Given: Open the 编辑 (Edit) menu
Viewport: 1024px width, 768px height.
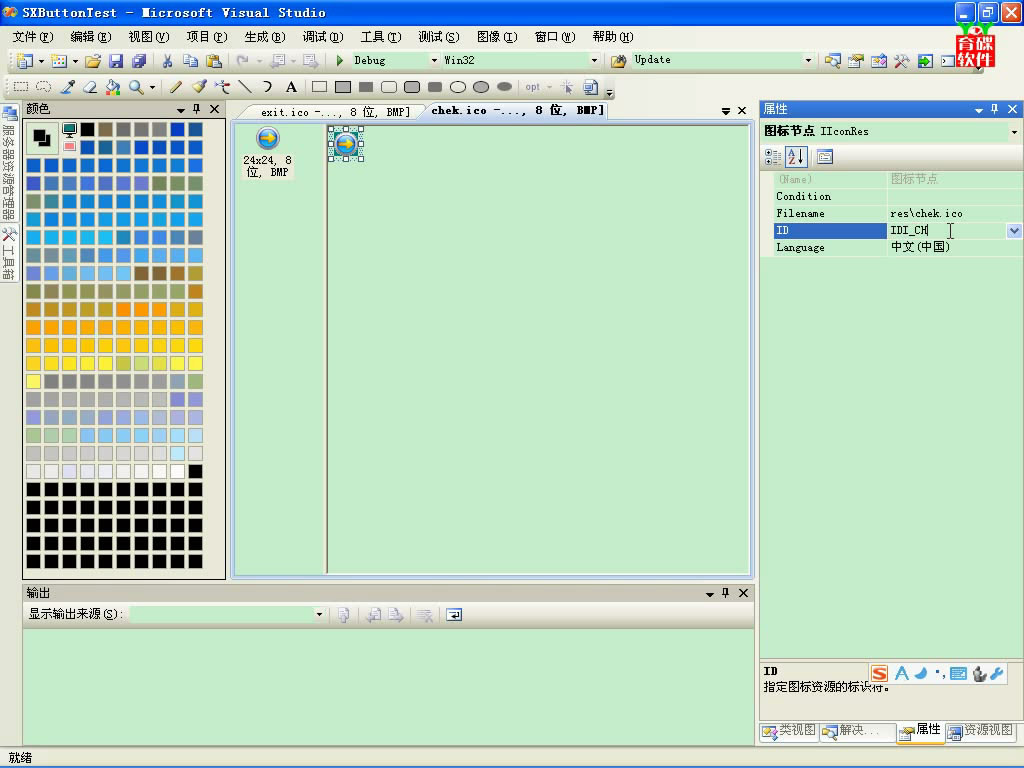Looking at the screenshot, I should pyautogui.click(x=91, y=37).
